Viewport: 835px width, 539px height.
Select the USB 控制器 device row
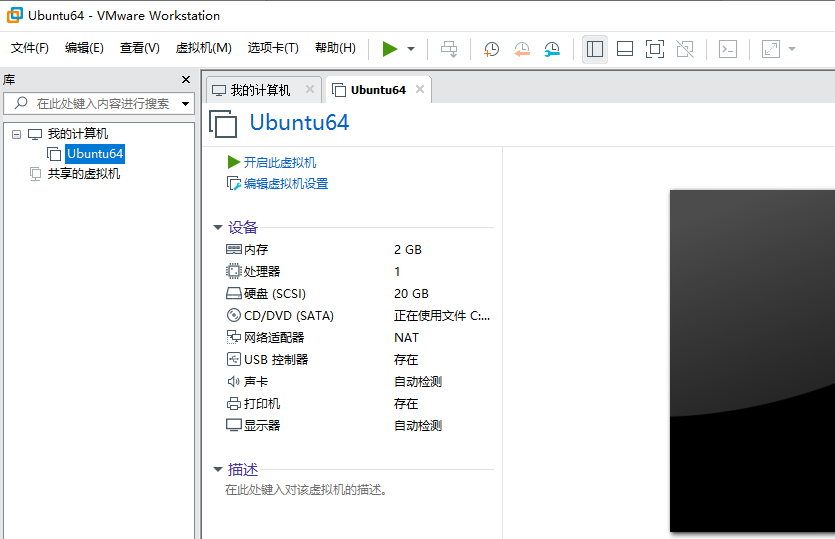[x=359, y=360]
